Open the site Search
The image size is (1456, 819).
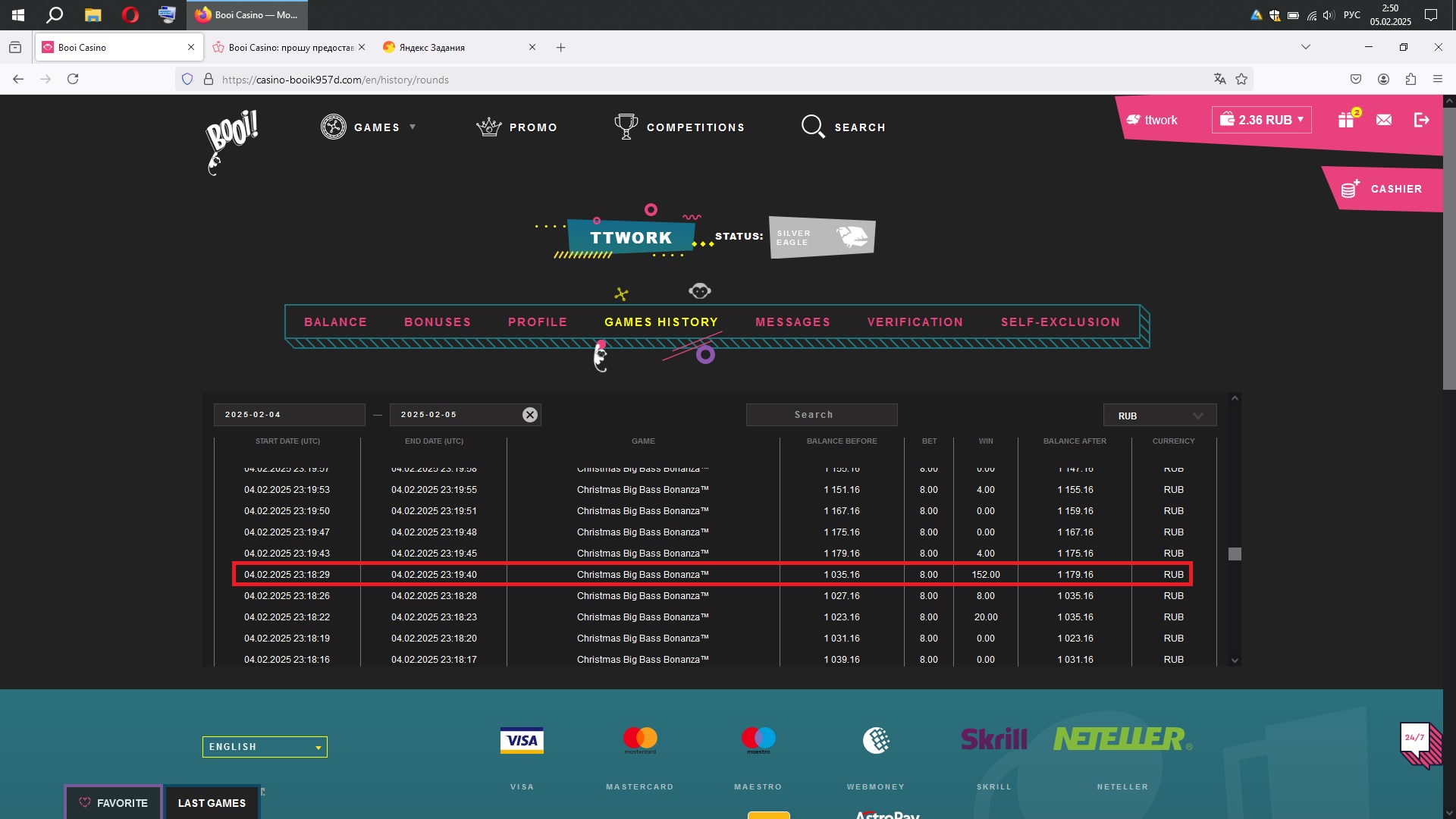click(x=843, y=127)
